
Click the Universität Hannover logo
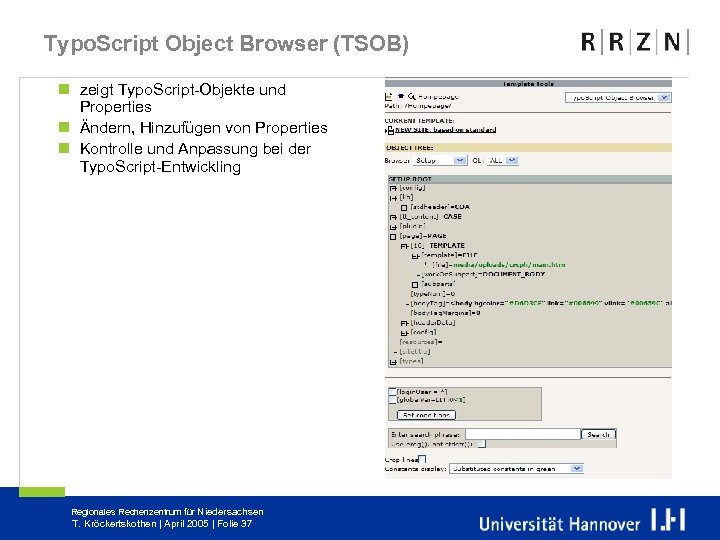pyautogui.click(x=582, y=521)
